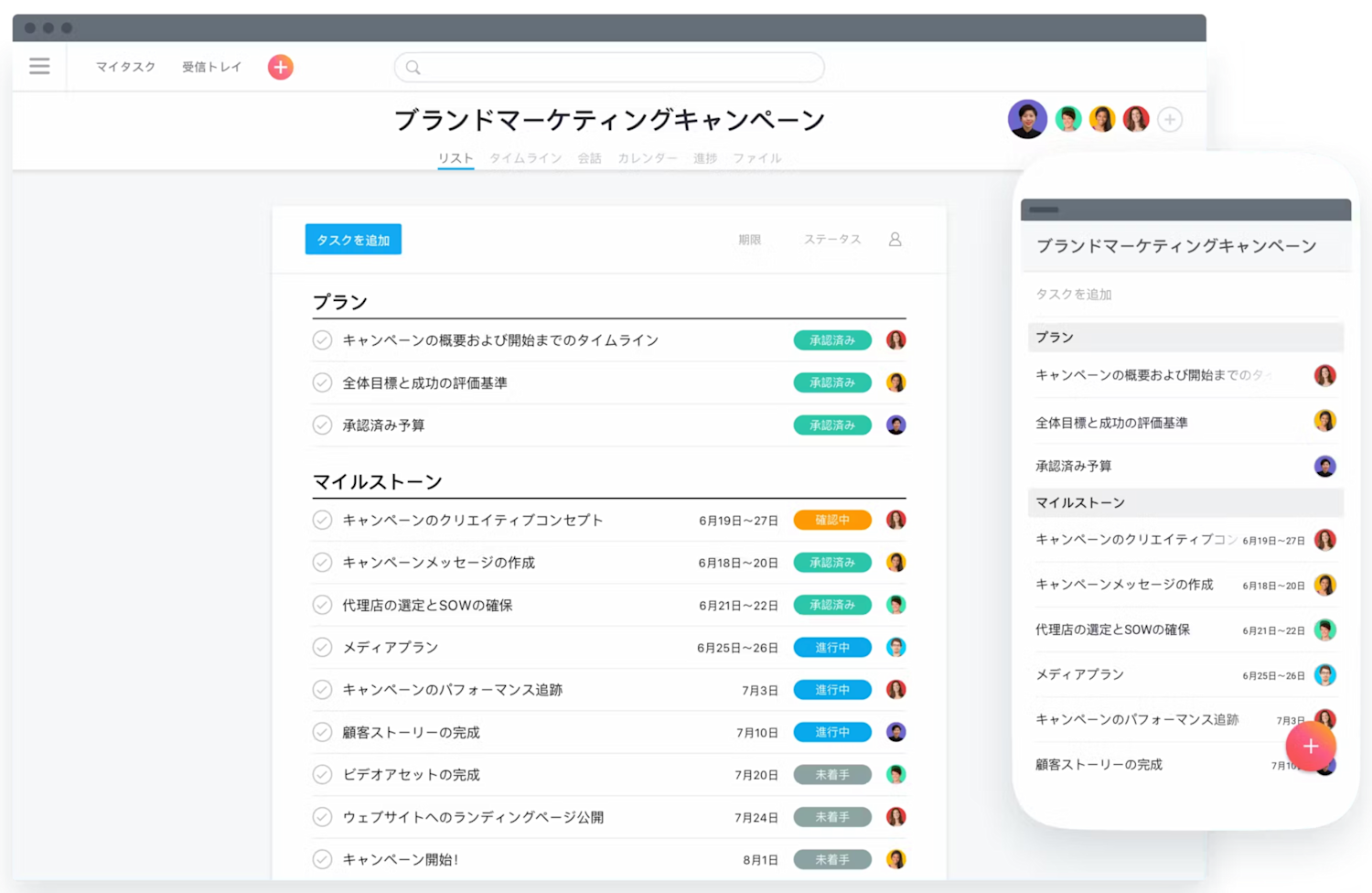Click the 期限 column header

[750, 239]
